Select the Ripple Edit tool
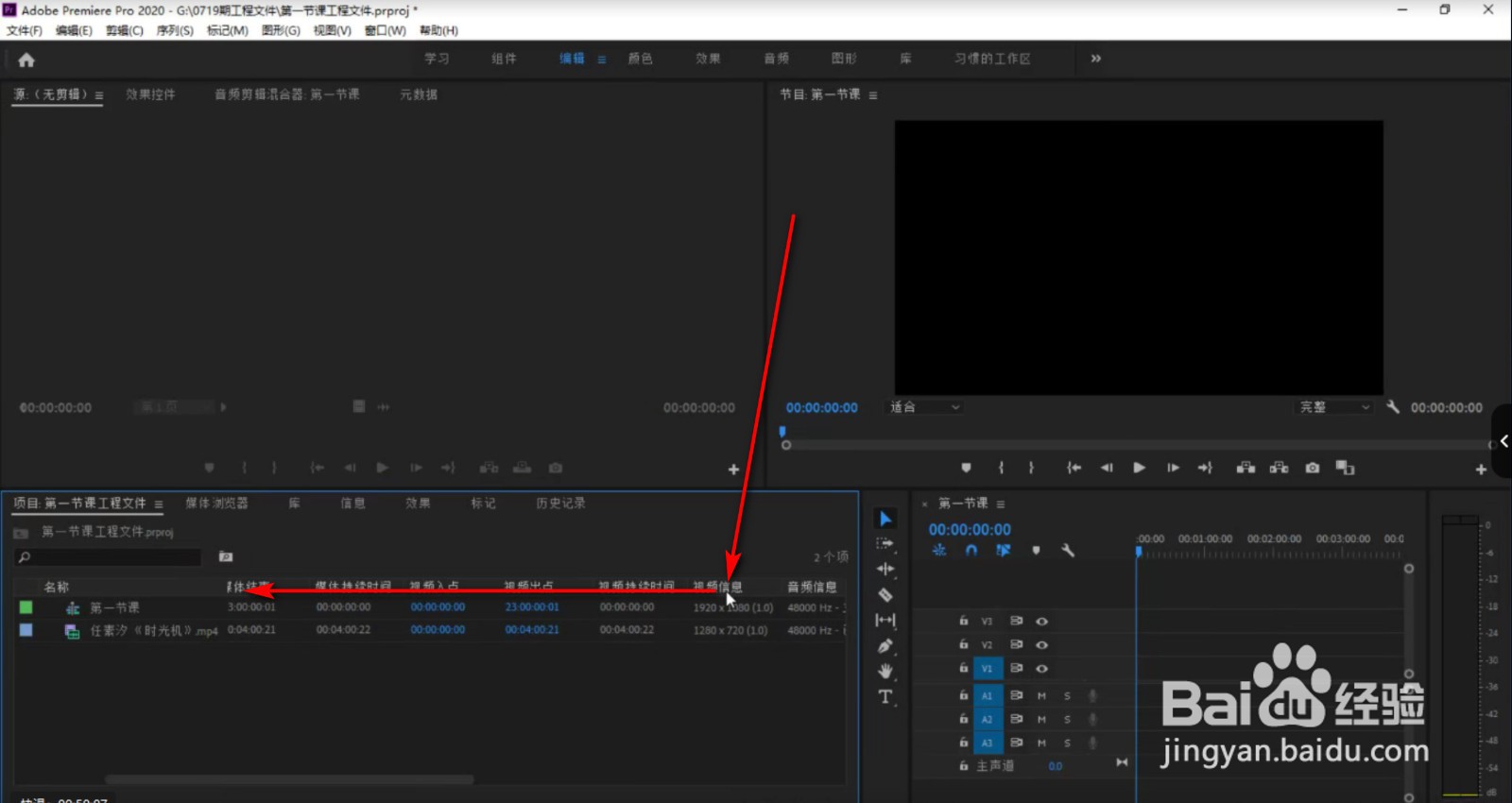 tap(885, 569)
